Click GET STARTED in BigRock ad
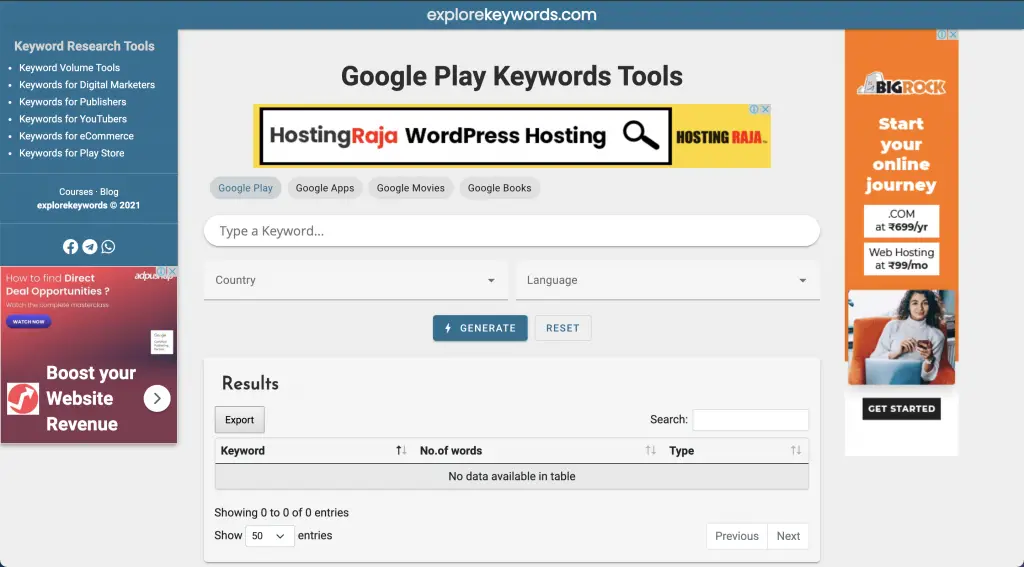The image size is (1024, 567). click(901, 408)
